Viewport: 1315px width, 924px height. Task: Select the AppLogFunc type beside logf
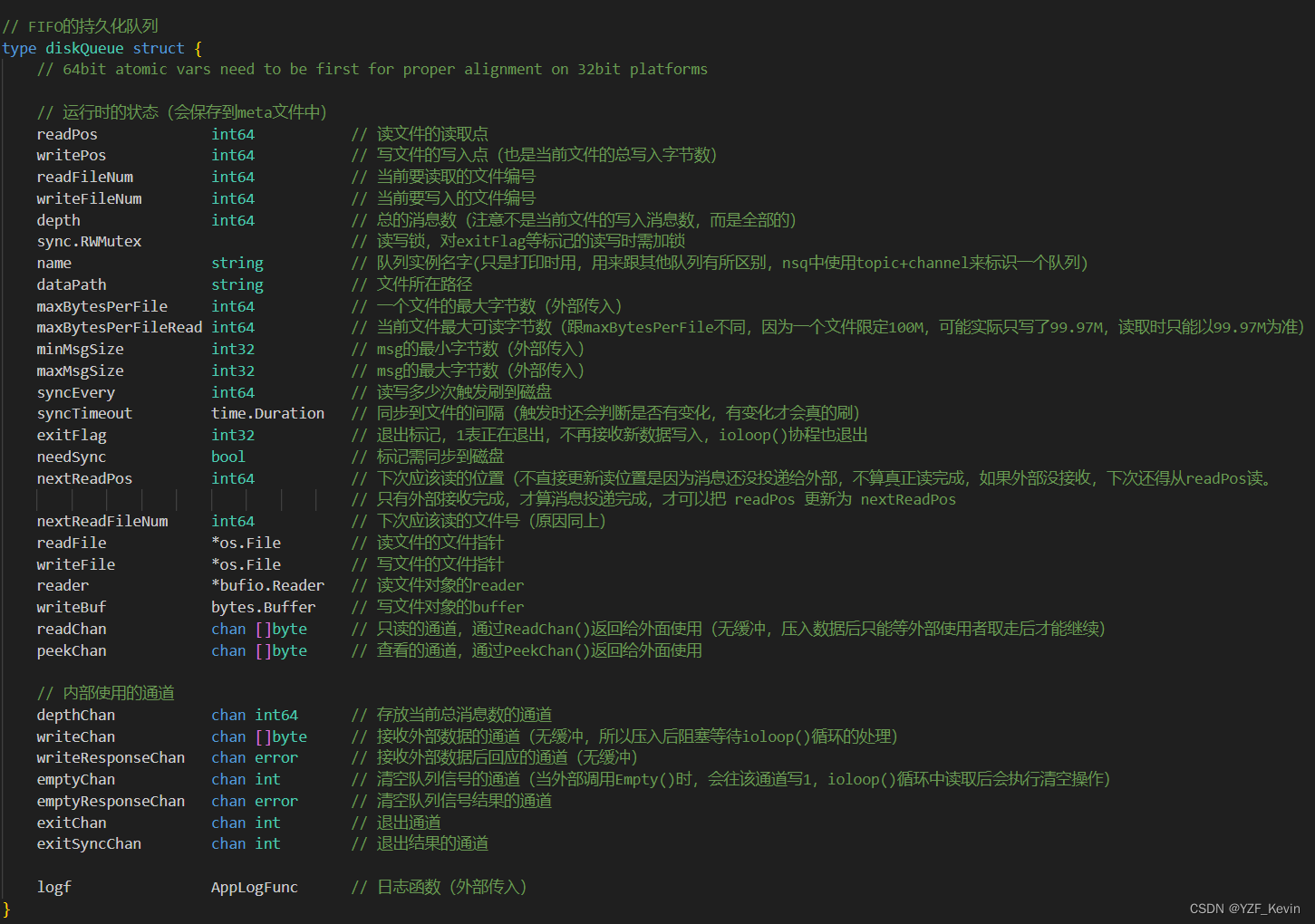click(x=254, y=887)
